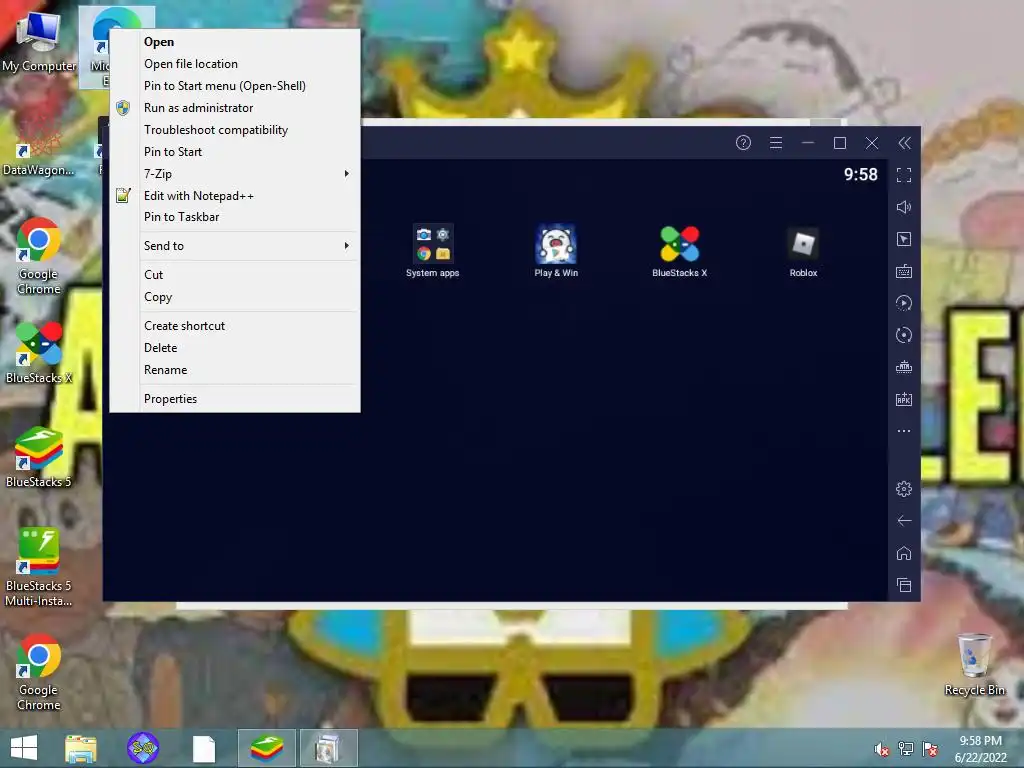
Task: Choose Cut from the context menu
Action: tap(235, 275)
